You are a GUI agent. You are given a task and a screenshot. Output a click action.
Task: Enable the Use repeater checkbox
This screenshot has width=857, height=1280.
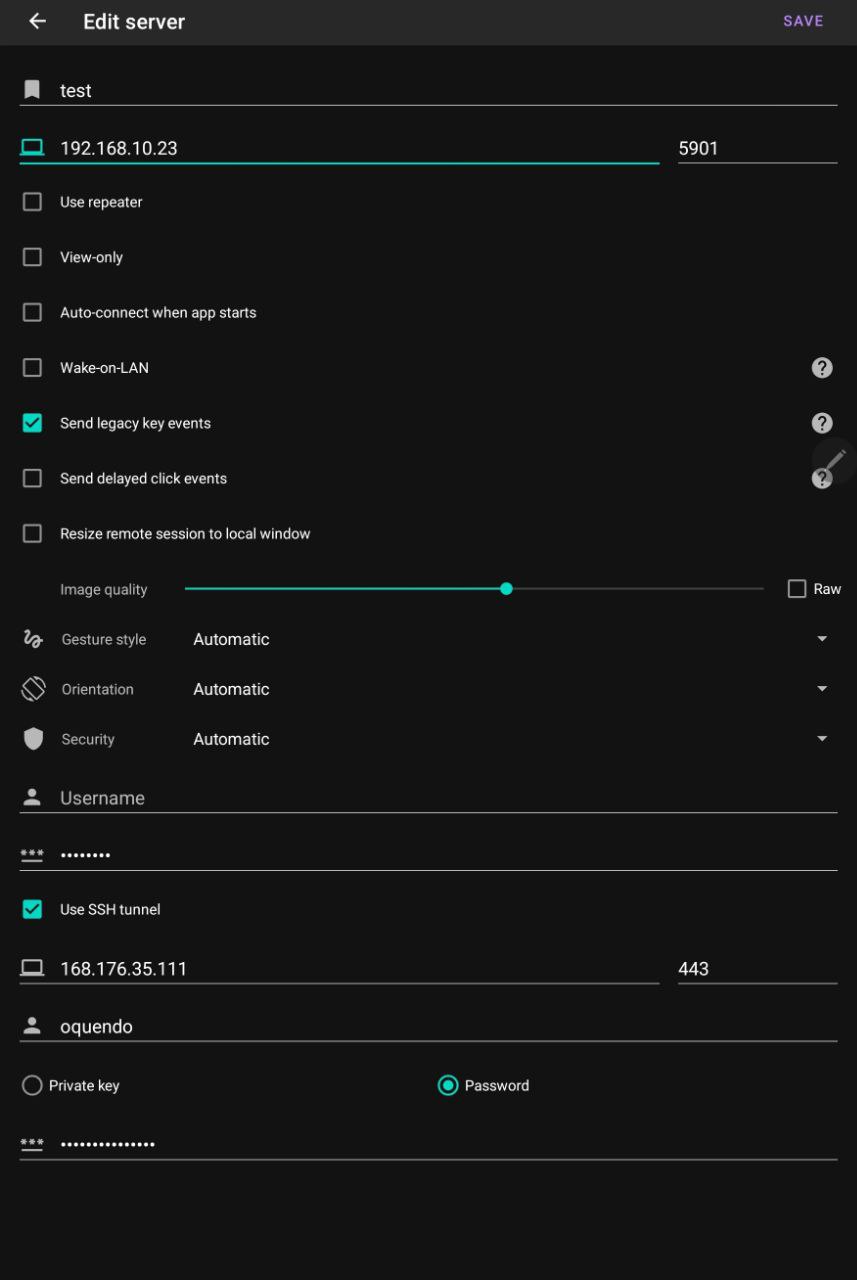(x=32, y=201)
